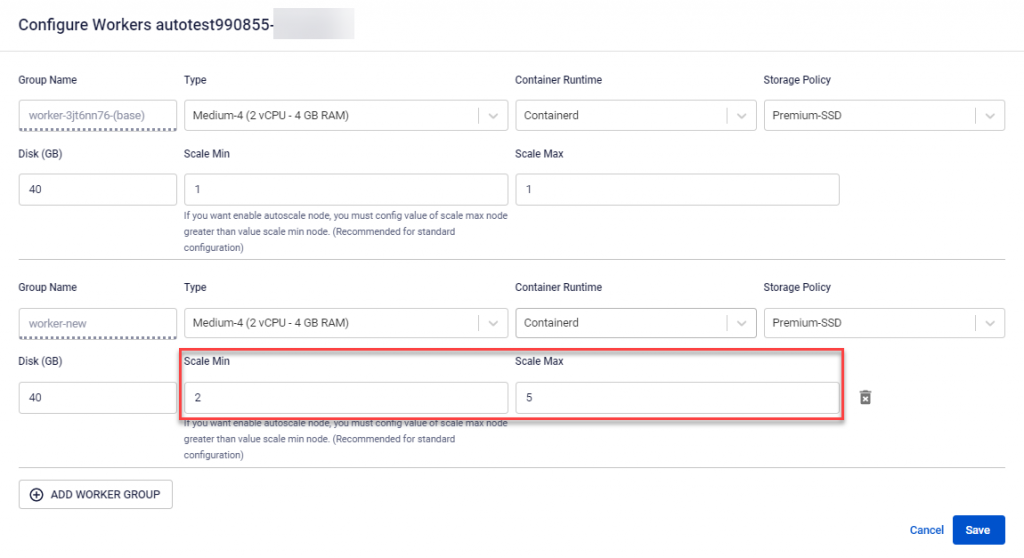The image size is (1024, 558).
Task: Click the Disk (GB) field for worker-new group
Action: [97, 397]
